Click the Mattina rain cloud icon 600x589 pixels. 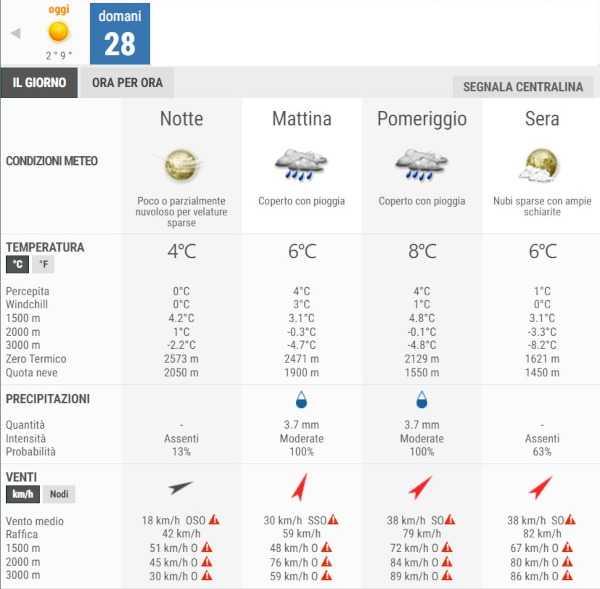point(301,165)
